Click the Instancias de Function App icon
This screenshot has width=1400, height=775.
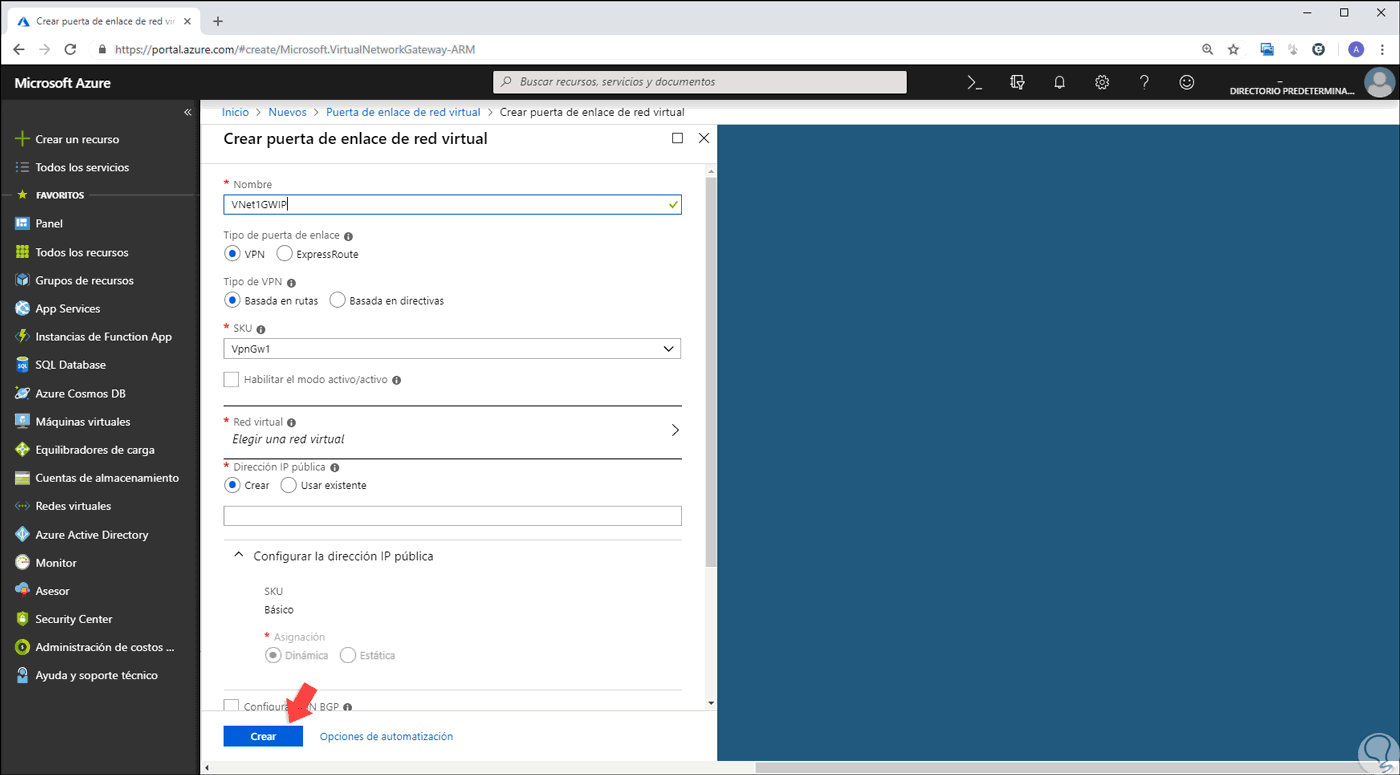point(22,337)
